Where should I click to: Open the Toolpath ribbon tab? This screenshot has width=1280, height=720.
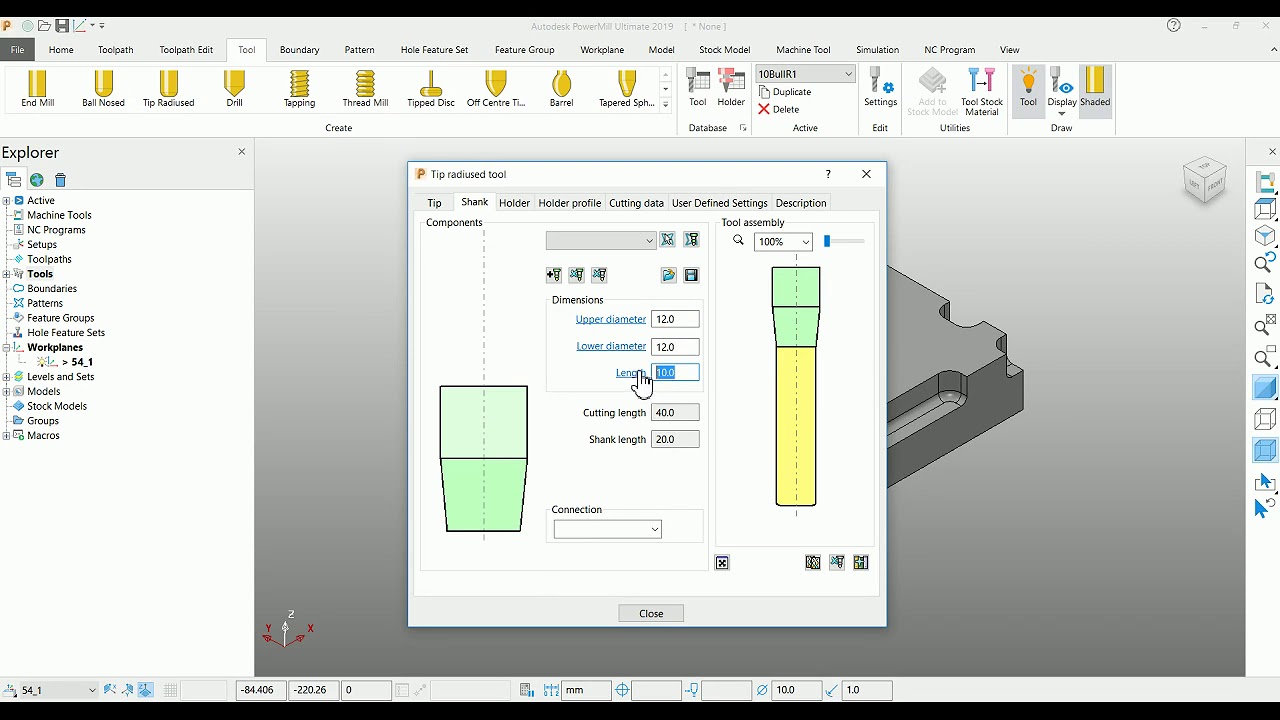pos(116,50)
